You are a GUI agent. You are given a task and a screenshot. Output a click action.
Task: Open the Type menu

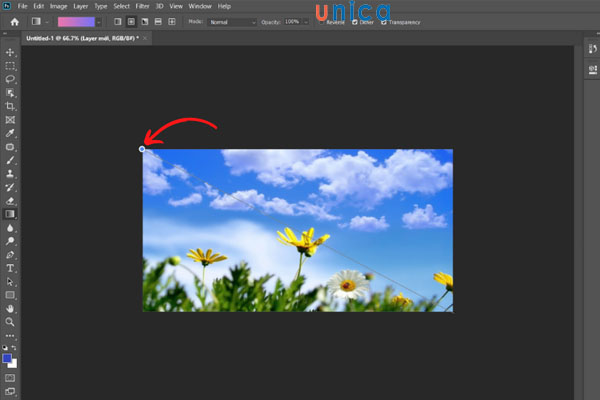click(101, 6)
